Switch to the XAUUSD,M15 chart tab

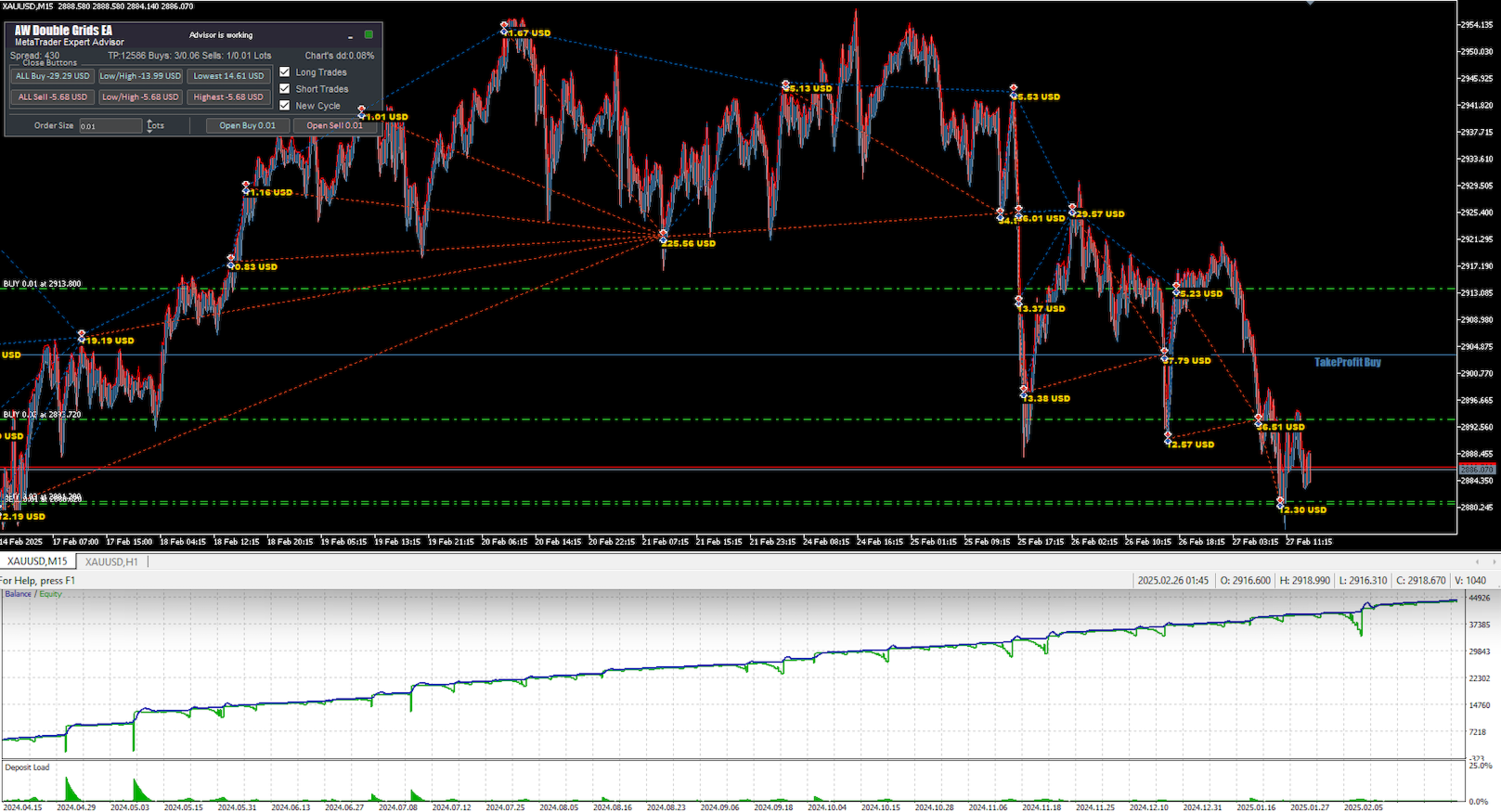click(x=38, y=561)
